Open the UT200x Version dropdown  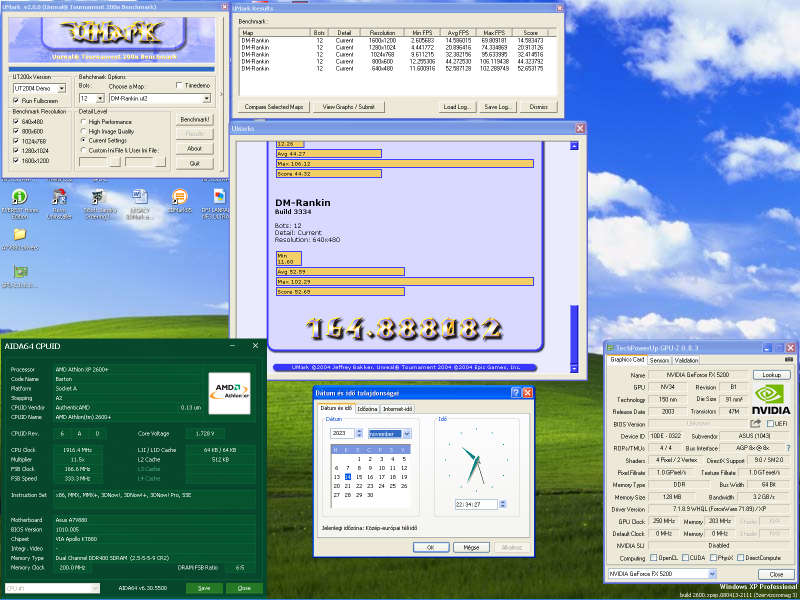tap(61, 88)
